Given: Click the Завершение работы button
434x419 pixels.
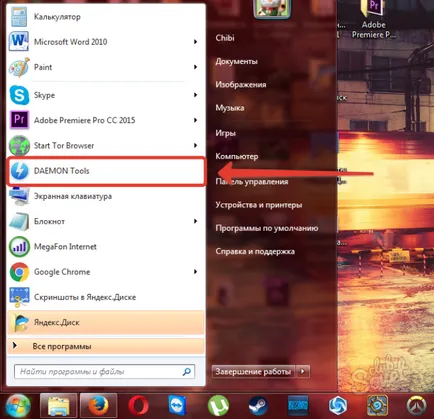Looking at the screenshot, I should point(253,371).
